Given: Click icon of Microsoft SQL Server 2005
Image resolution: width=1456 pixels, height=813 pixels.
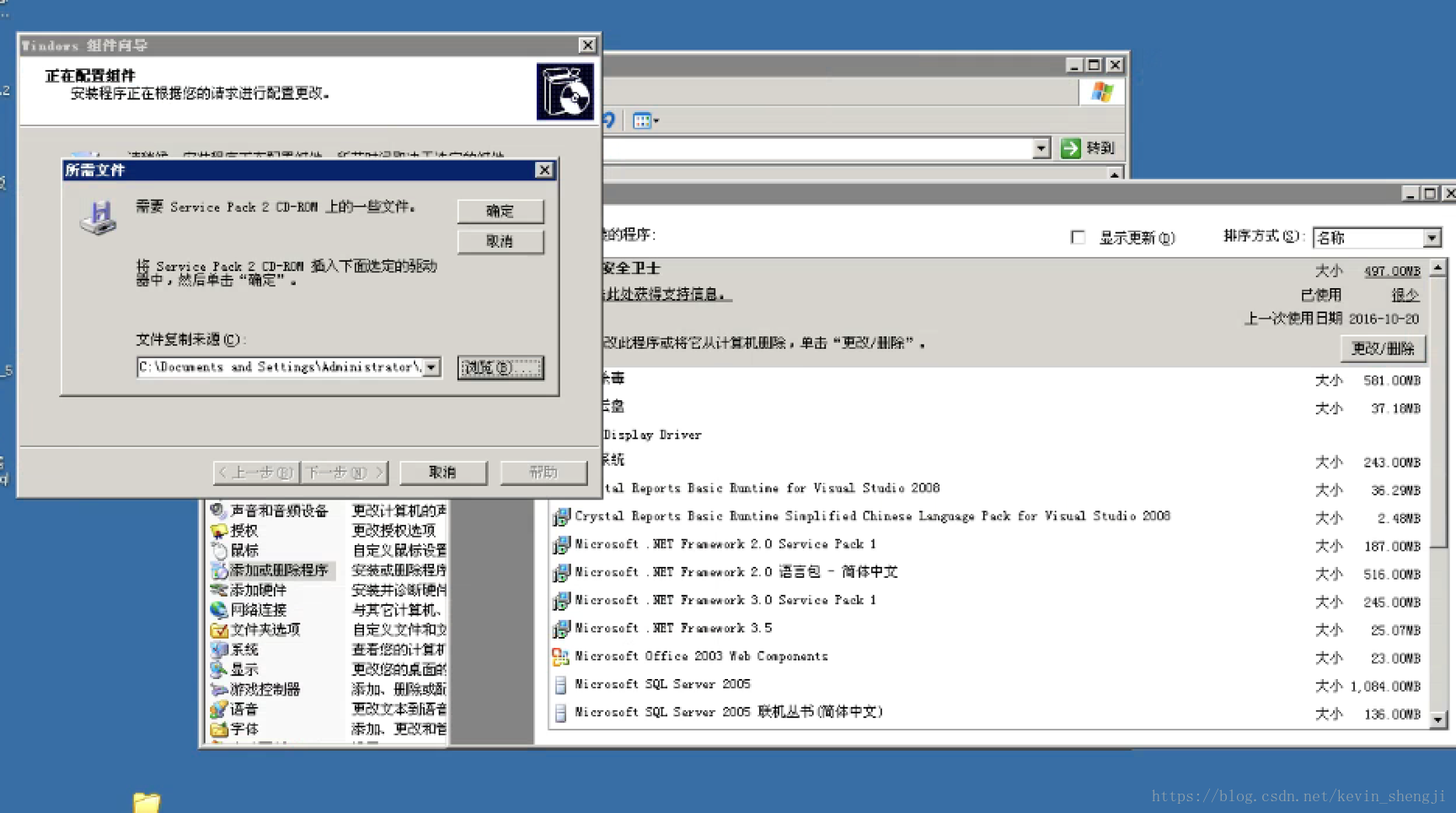Looking at the screenshot, I should pyautogui.click(x=561, y=685).
